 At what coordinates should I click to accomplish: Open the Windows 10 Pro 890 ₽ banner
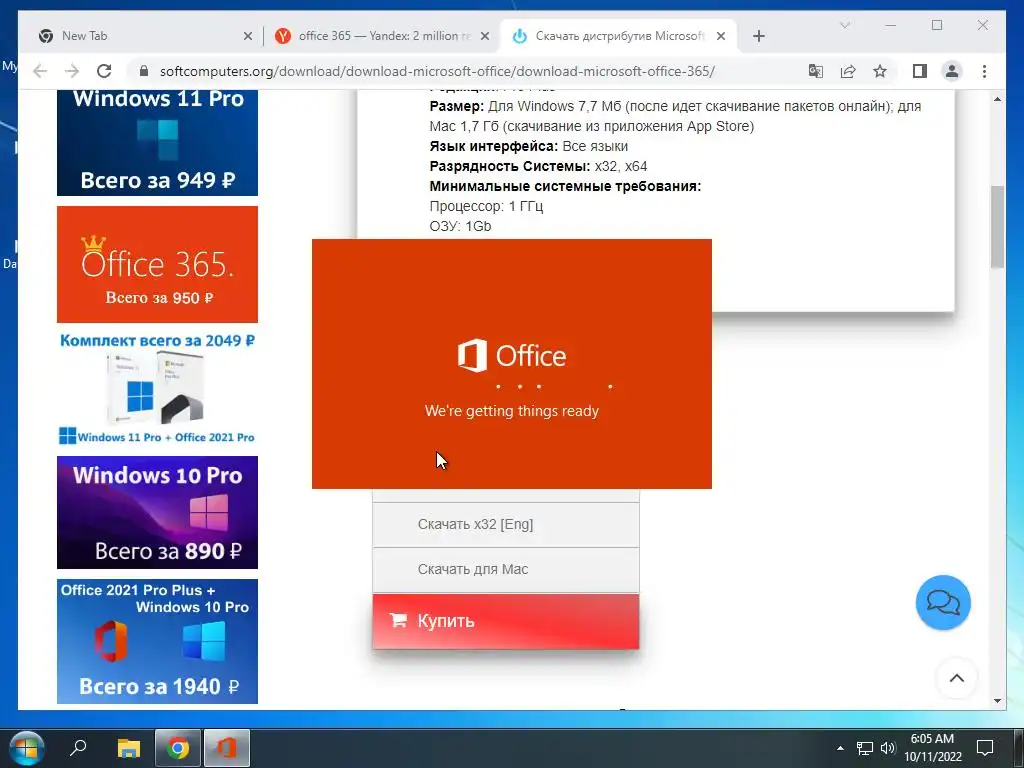coord(157,513)
